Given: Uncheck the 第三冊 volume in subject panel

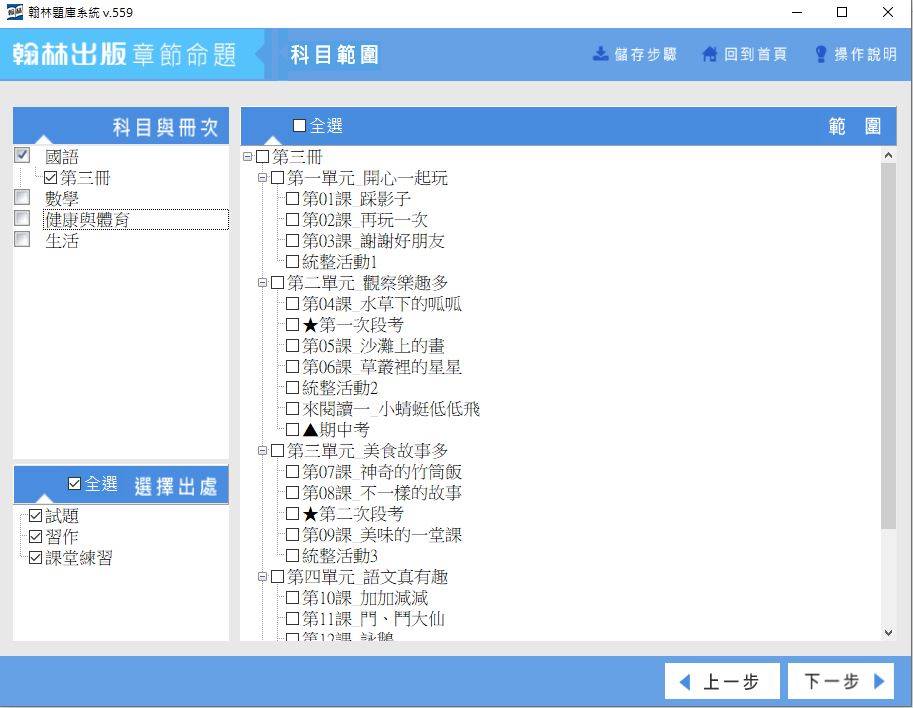Looking at the screenshot, I should [x=51, y=178].
